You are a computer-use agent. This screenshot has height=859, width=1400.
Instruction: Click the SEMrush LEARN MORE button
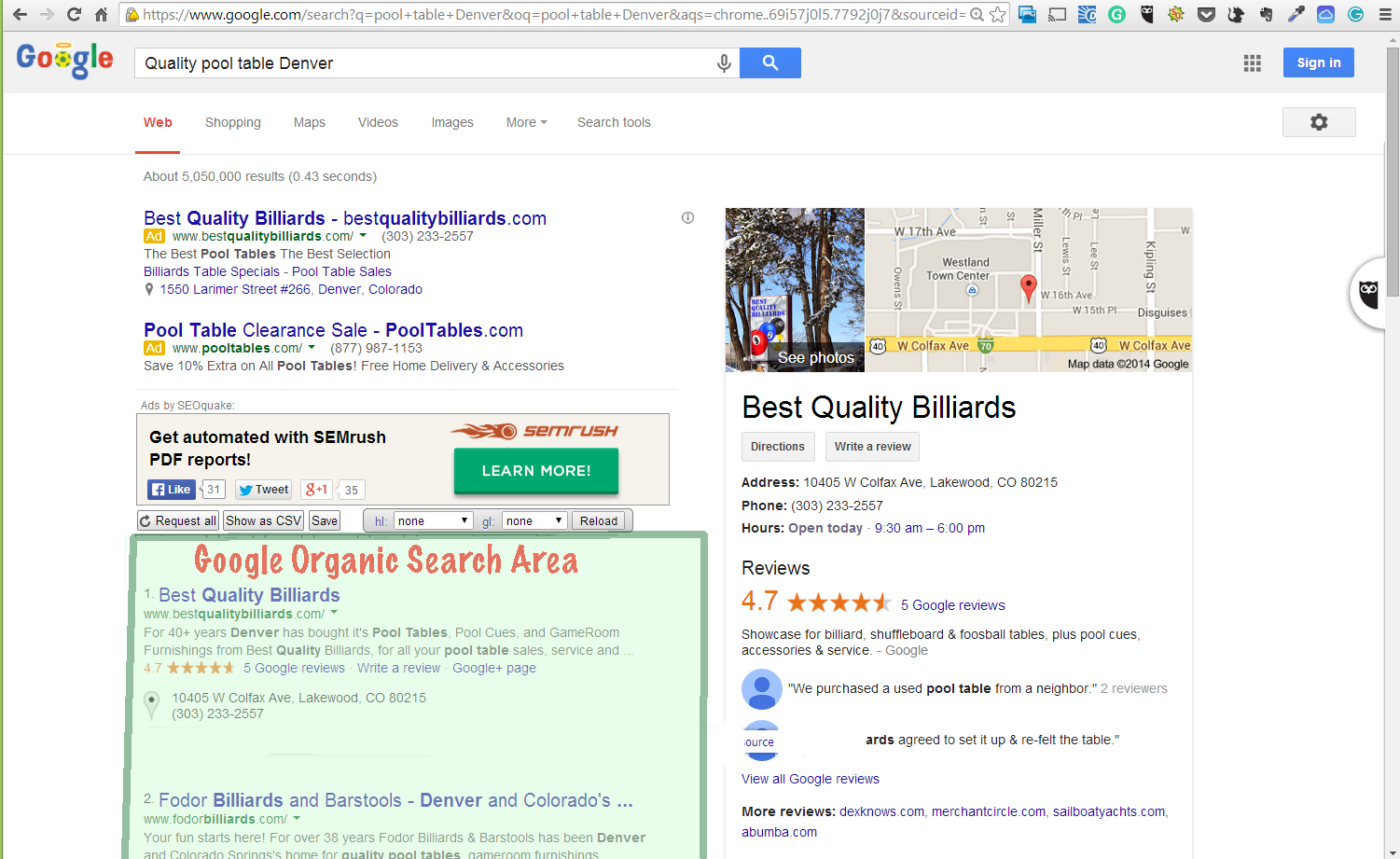pyautogui.click(x=536, y=471)
